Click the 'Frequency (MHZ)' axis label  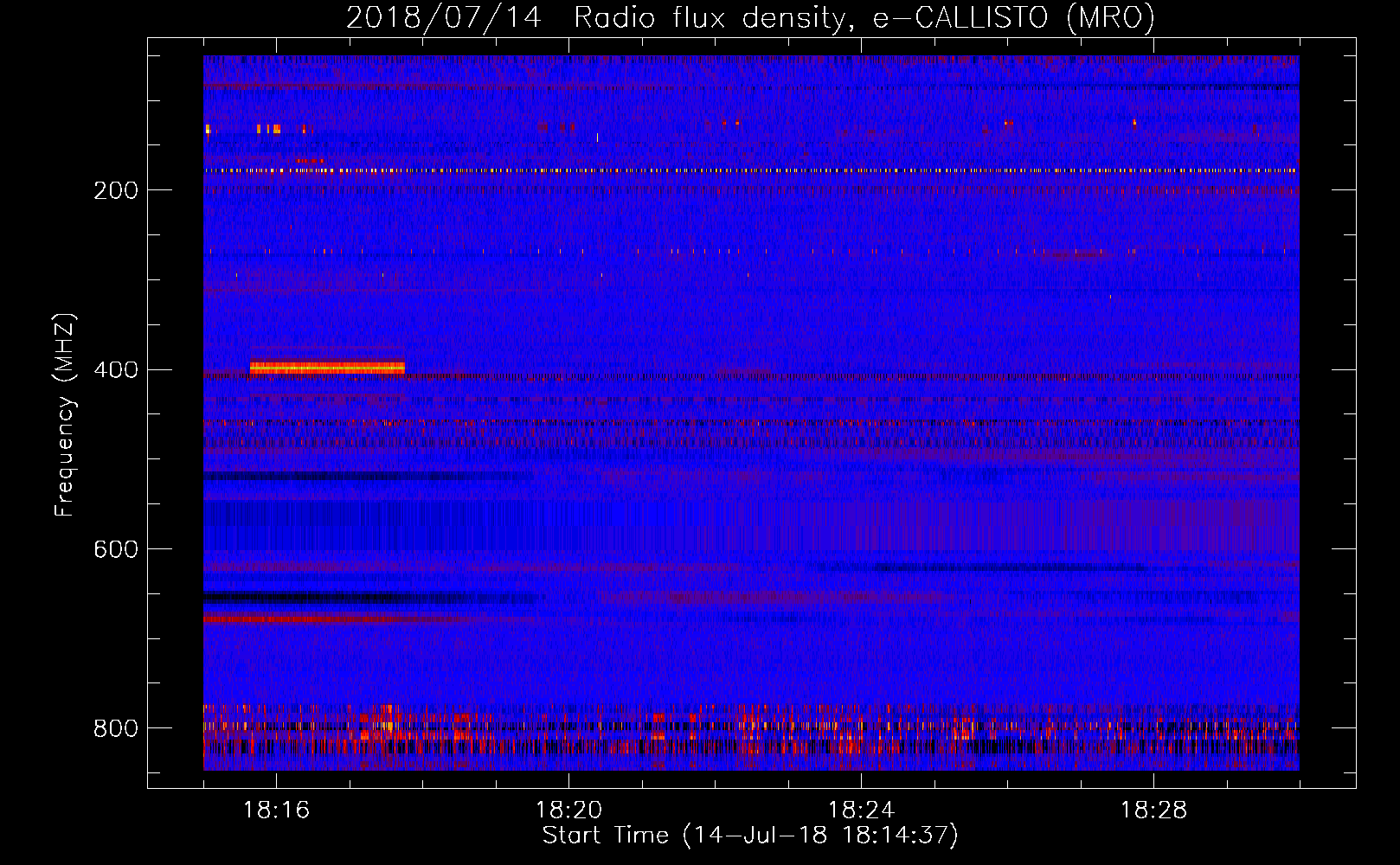(x=65, y=415)
